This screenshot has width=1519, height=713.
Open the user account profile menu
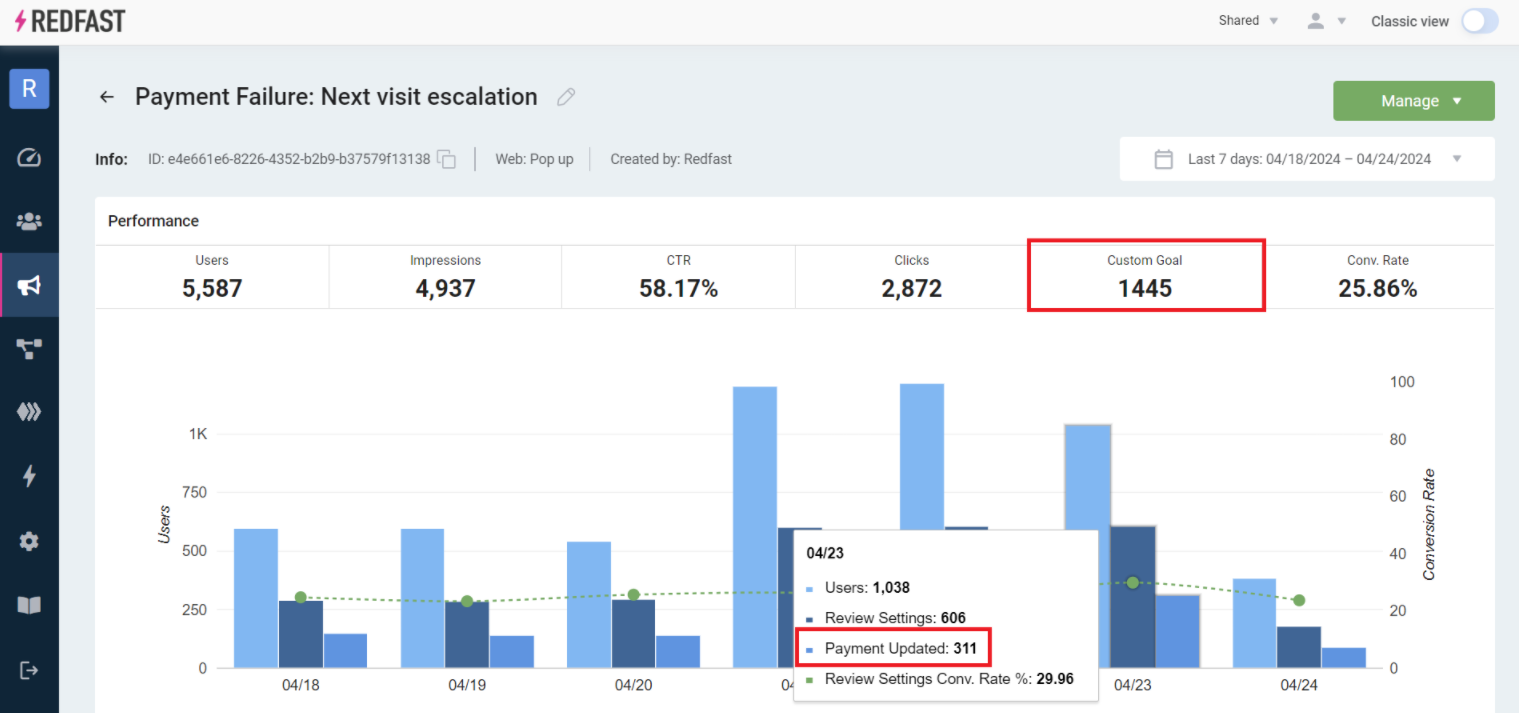1326,21
